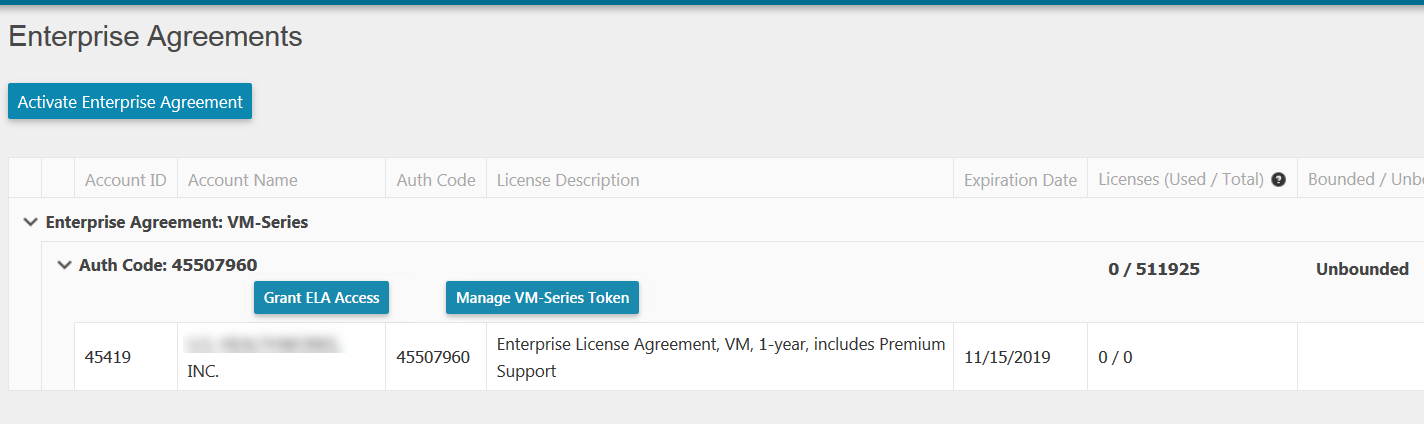The width and height of the screenshot is (1424, 424).
Task: Select the bold Unbounded value
Action: pos(1362,269)
